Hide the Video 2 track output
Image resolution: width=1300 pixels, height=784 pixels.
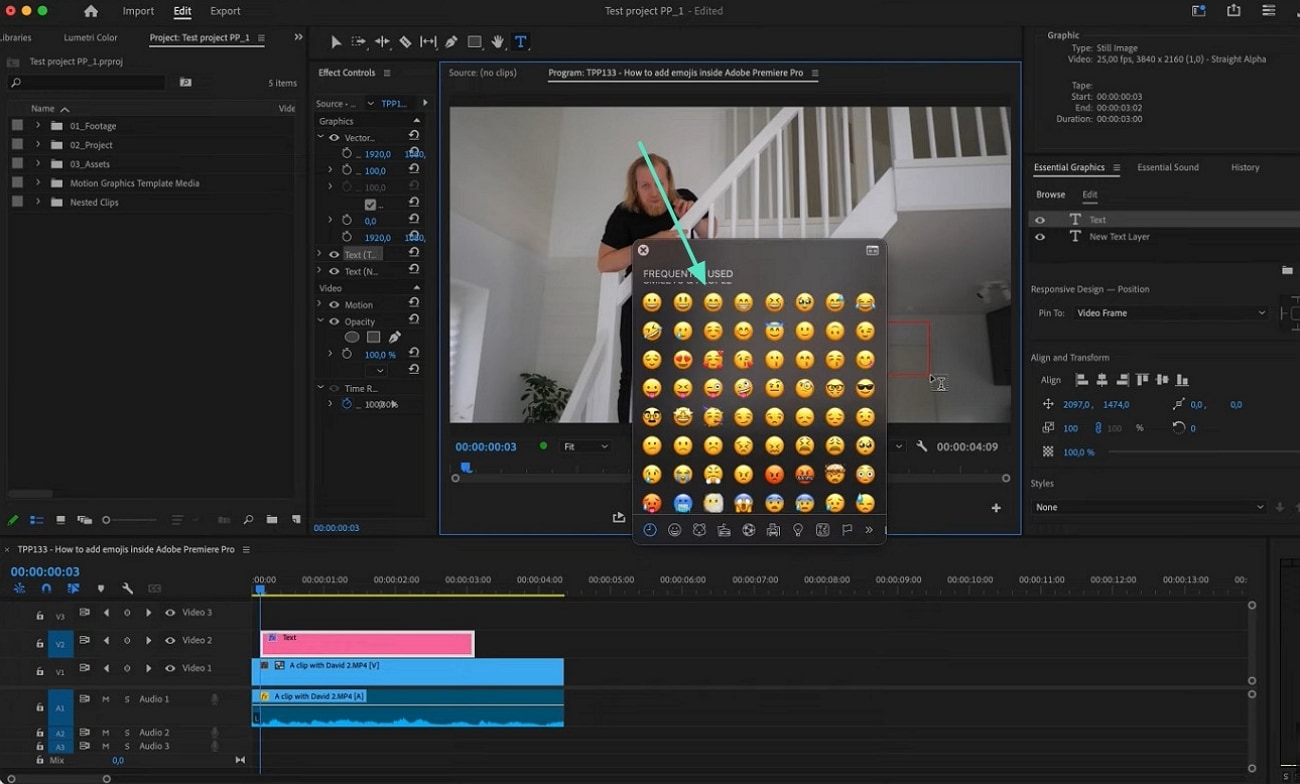[170, 641]
